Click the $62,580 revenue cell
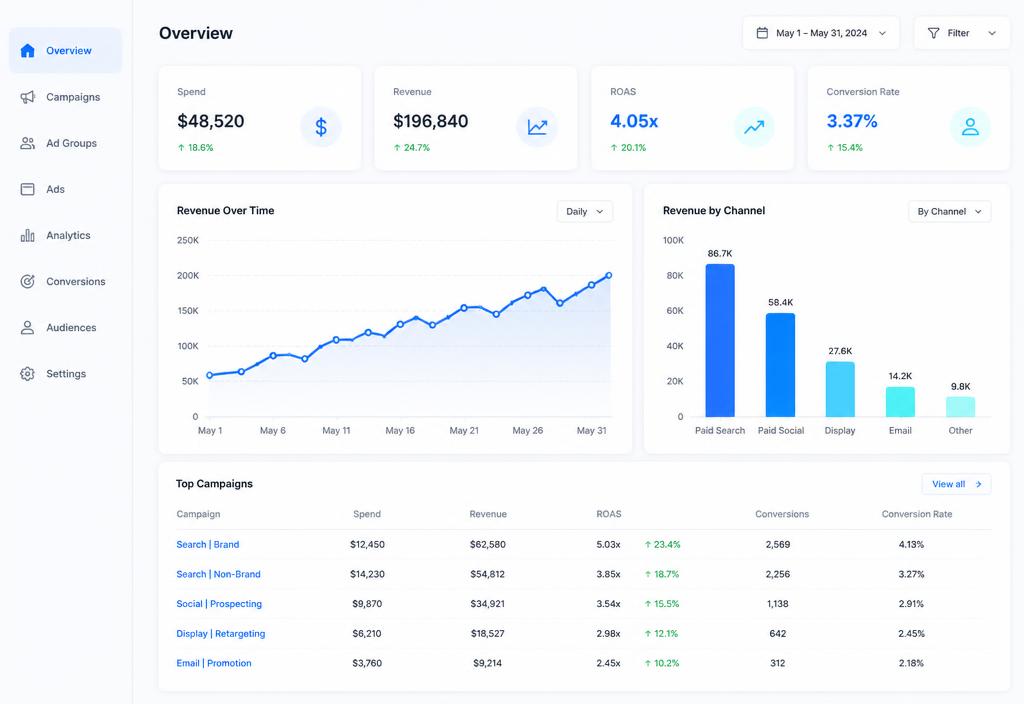Viewport: 1024px width, 704px height. (488, 544)
